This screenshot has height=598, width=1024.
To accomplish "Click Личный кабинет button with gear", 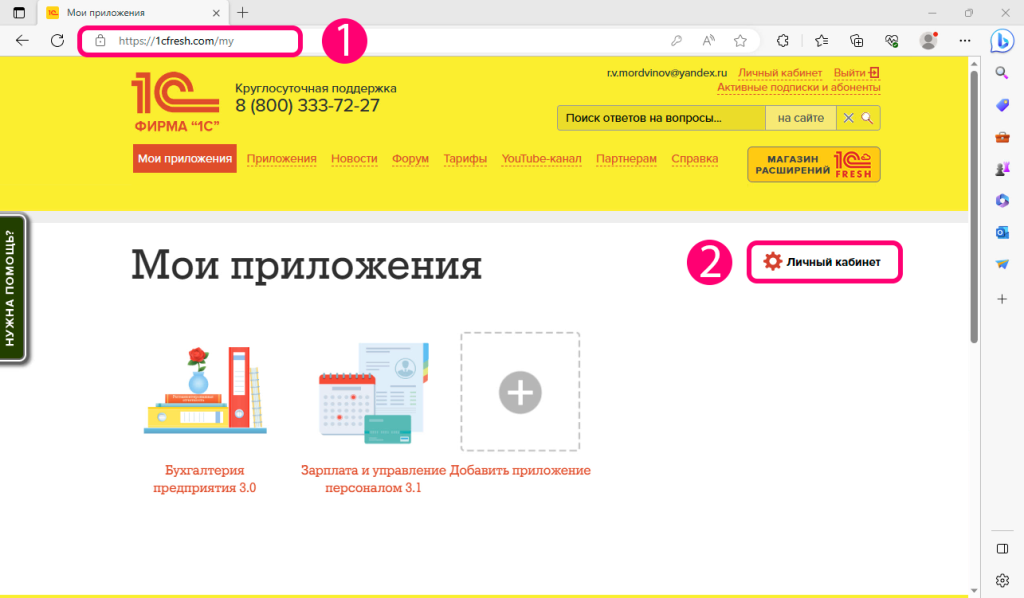I will pos(824,262).
